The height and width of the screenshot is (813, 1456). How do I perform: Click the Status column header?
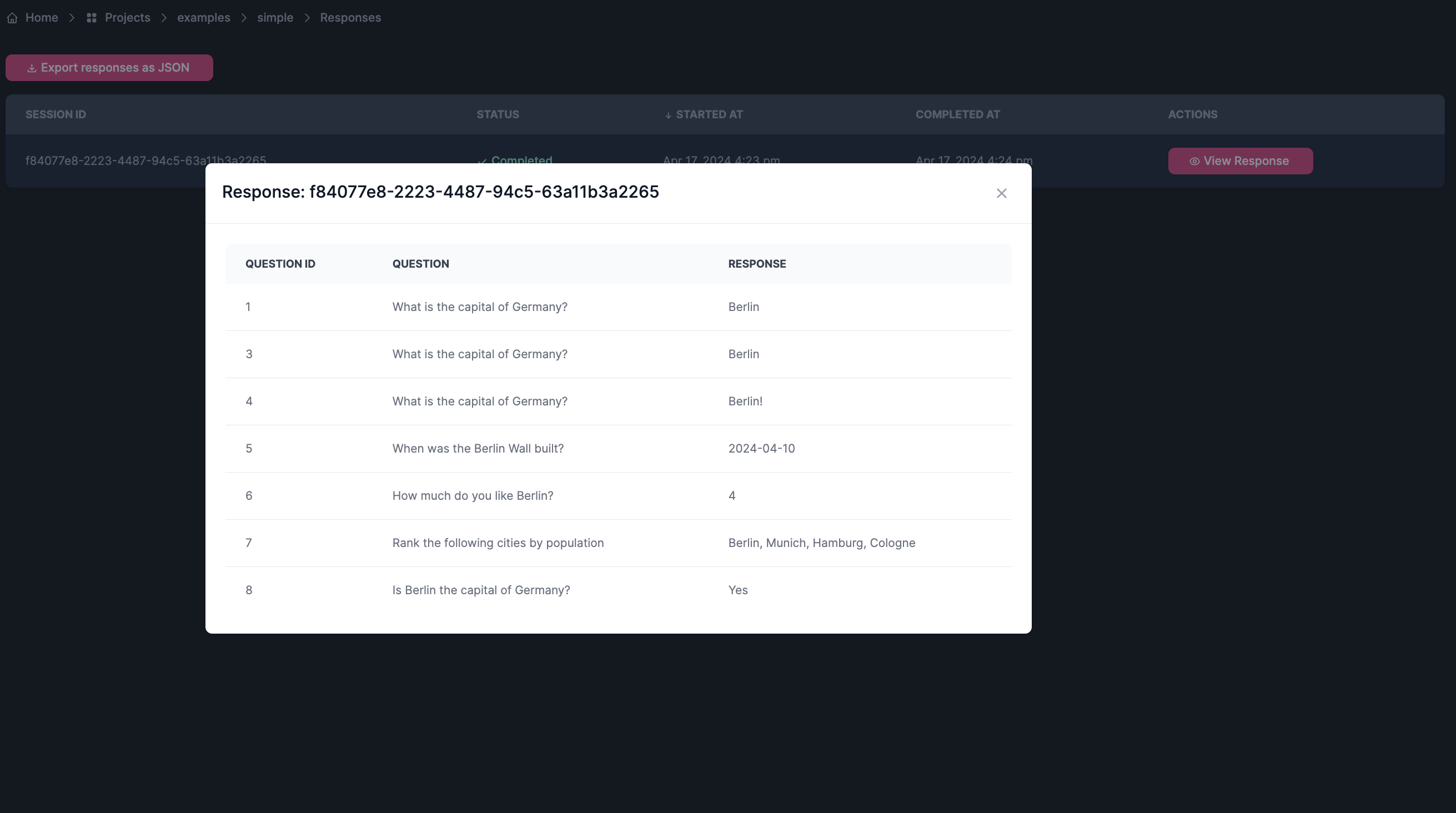(x=498, y=115)
